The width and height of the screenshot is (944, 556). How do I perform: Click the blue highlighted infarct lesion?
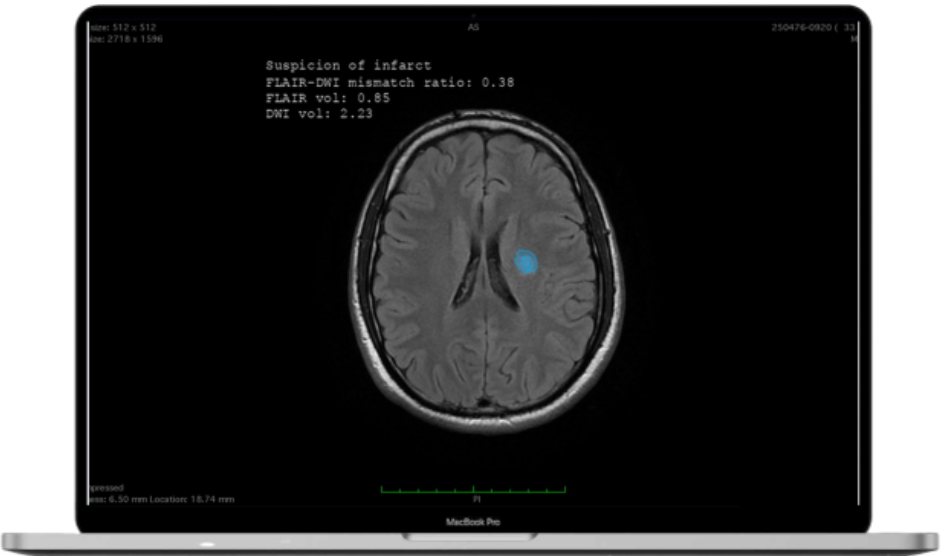526,261
